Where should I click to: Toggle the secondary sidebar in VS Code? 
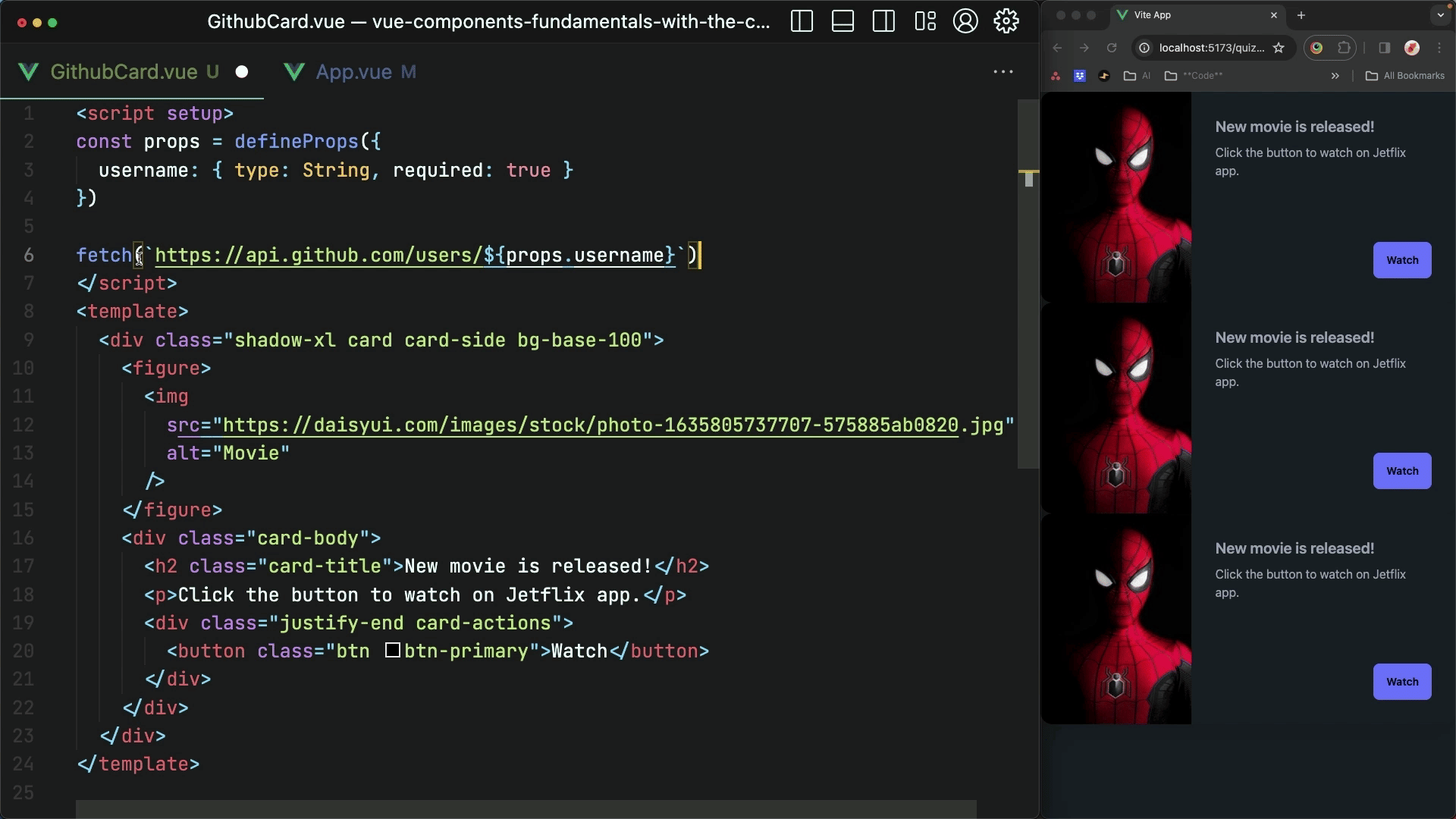[x=883, y=21]
